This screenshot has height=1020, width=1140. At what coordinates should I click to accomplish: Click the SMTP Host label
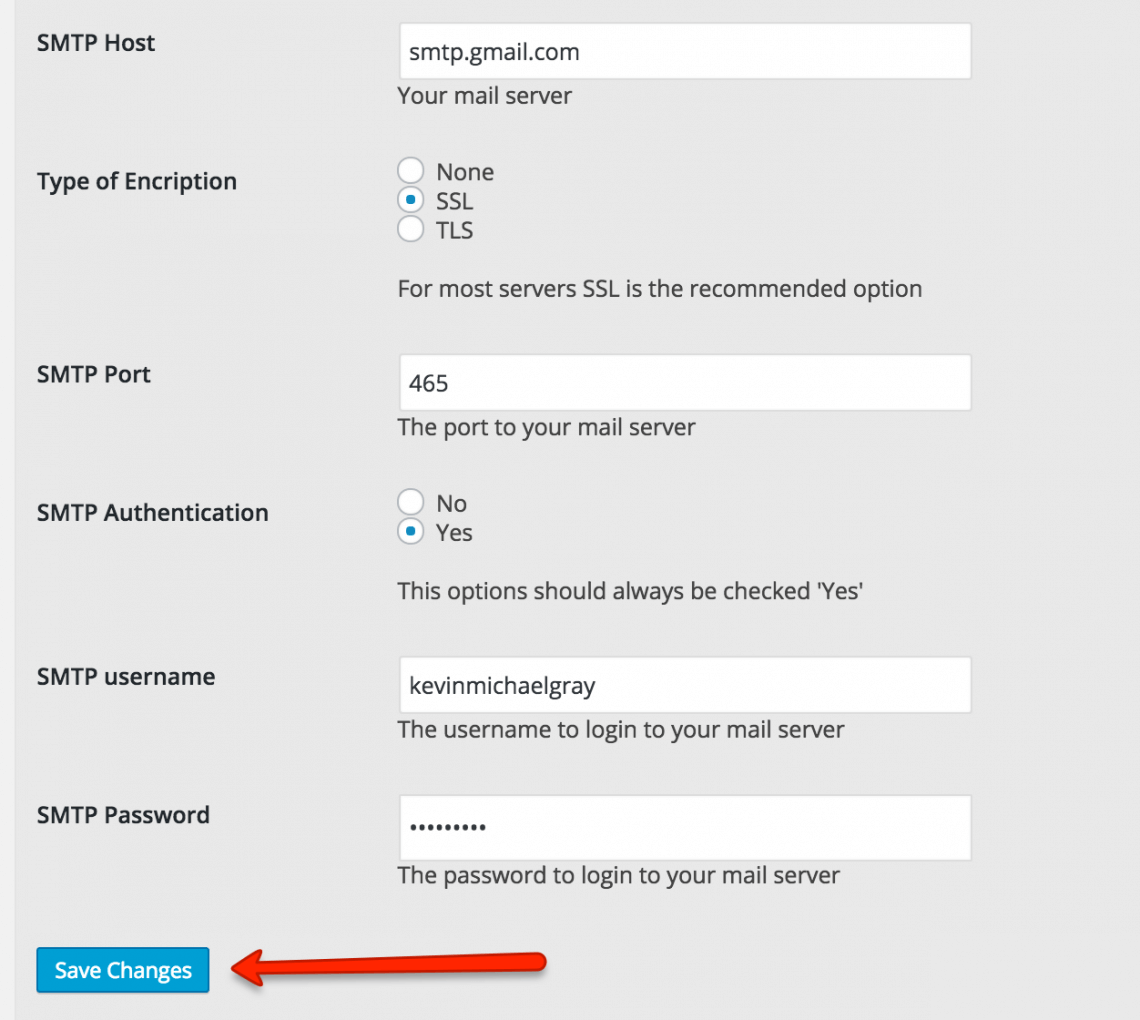click(95, 43)
